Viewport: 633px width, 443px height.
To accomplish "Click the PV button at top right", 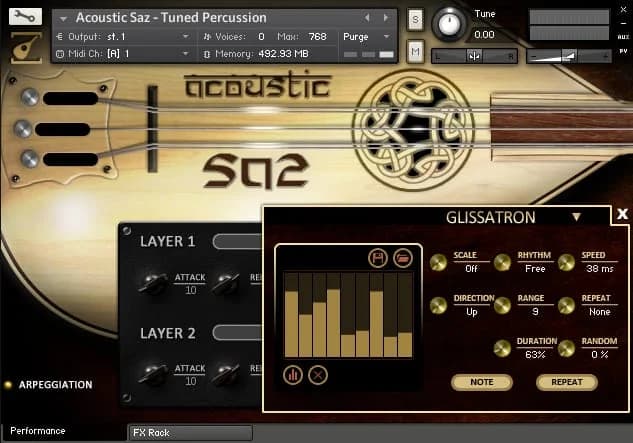I will [x=623, y=52].
